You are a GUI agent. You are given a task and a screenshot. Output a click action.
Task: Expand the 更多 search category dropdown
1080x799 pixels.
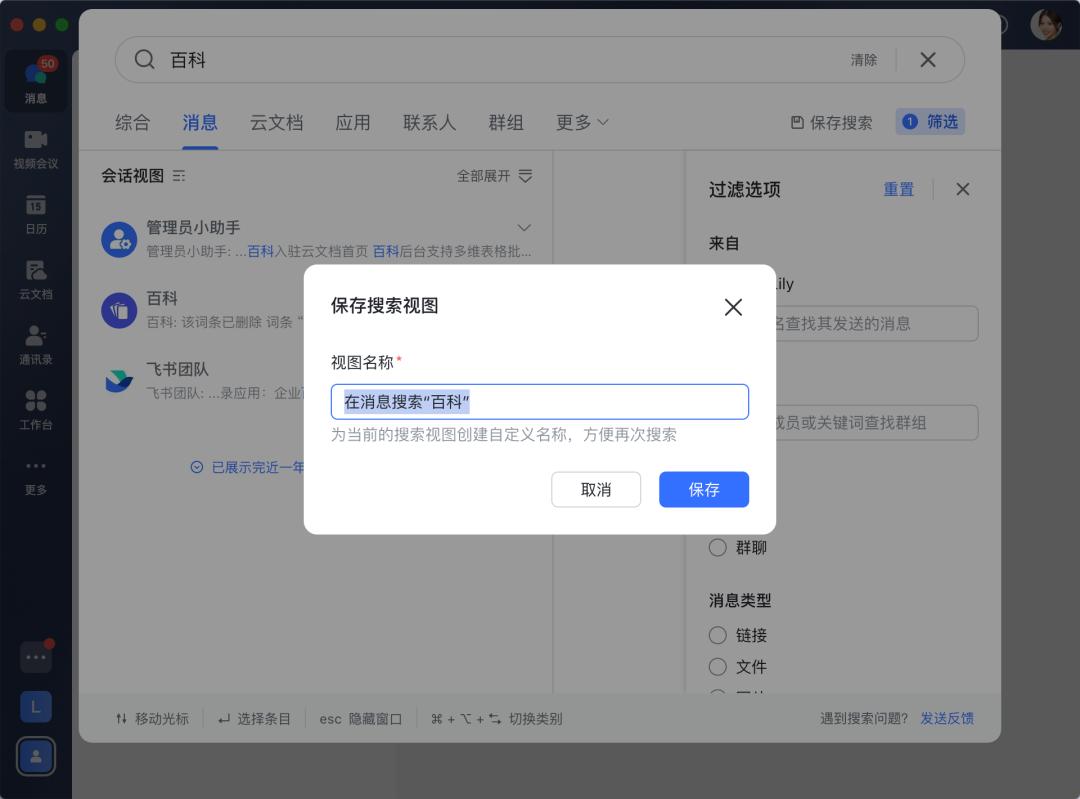click(x=582, y=122)
